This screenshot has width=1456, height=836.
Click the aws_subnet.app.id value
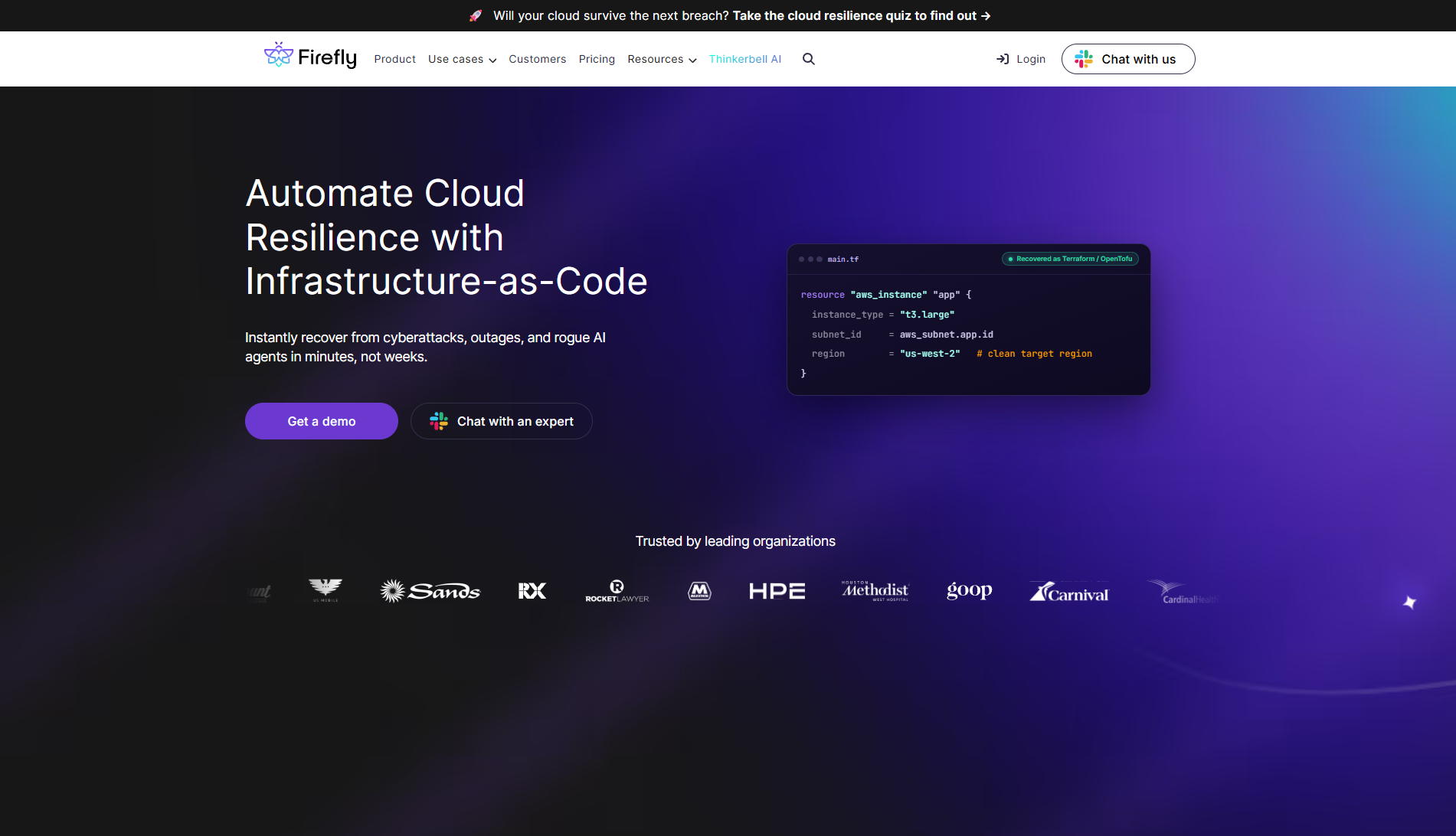[947, 335]
